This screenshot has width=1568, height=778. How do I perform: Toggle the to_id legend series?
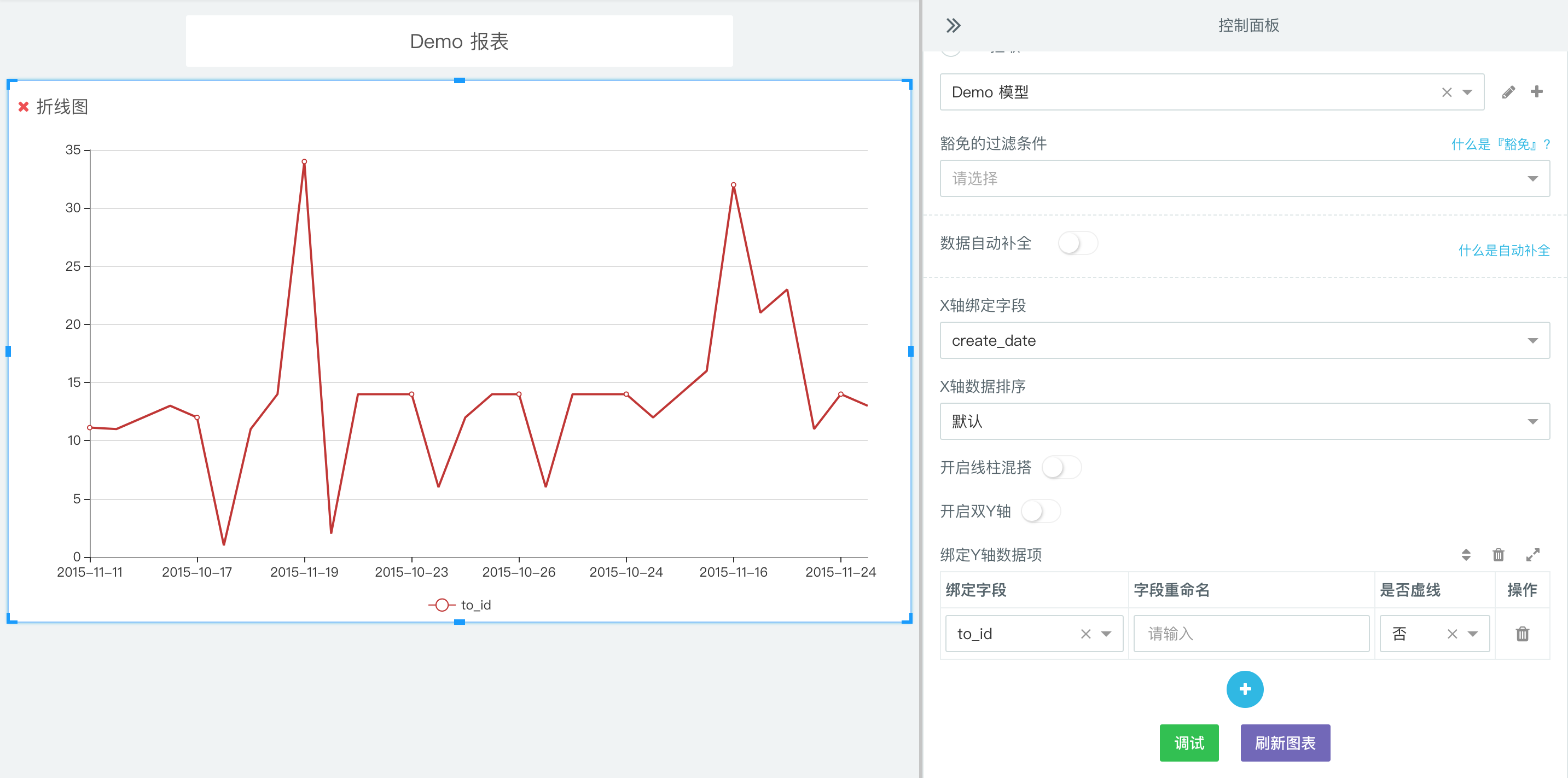(x=460, y=605)
